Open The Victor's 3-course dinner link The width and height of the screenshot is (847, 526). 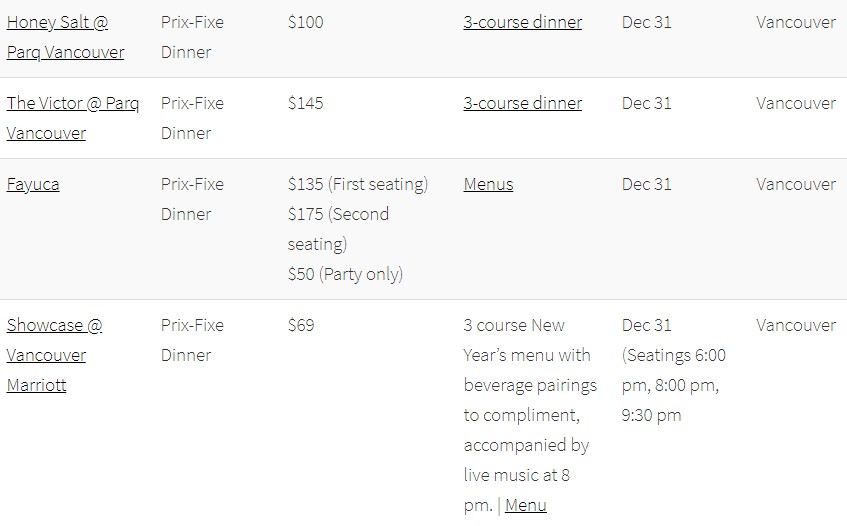click(x=522, y=103)
